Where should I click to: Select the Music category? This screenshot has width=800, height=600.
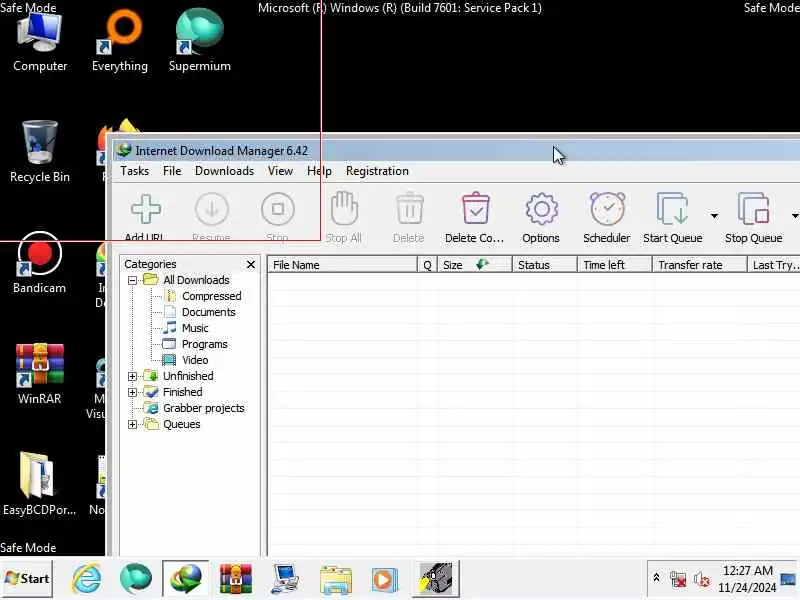tap(195, 328)
